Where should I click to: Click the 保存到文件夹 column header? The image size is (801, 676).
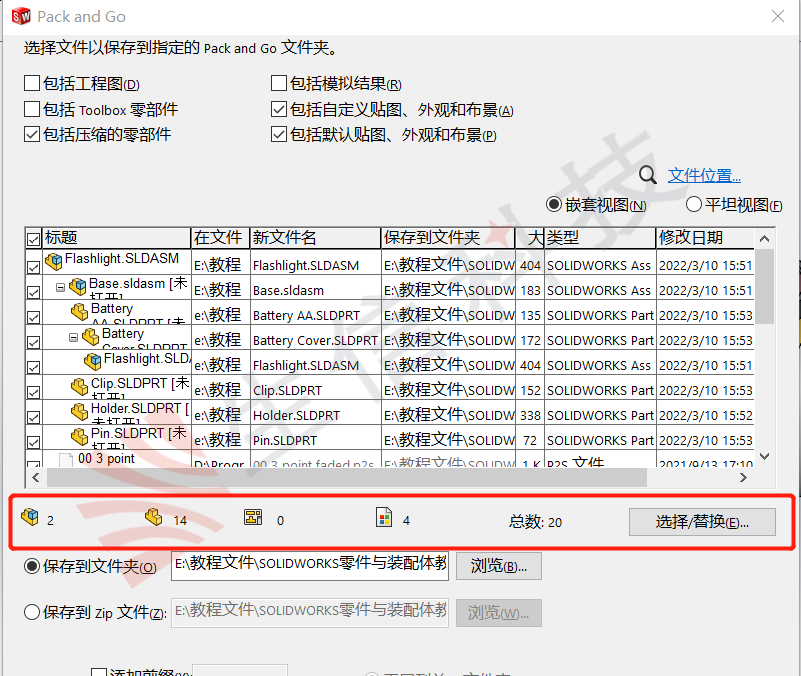point(448,238)
